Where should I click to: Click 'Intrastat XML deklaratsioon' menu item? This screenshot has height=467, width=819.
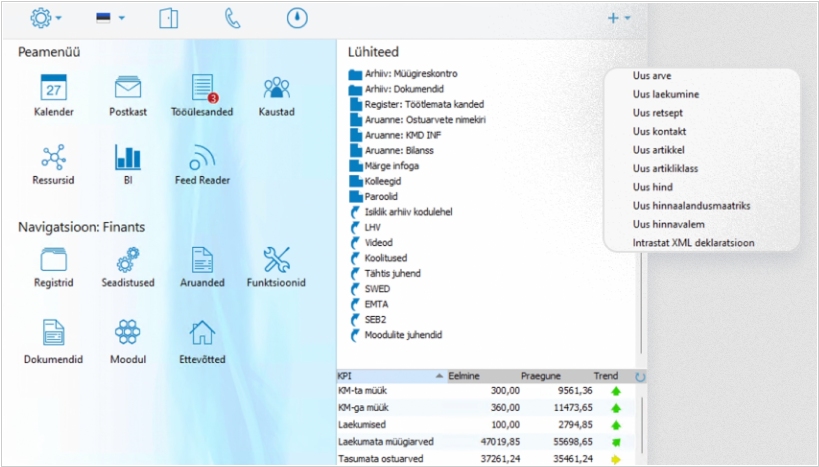point(693,242)
